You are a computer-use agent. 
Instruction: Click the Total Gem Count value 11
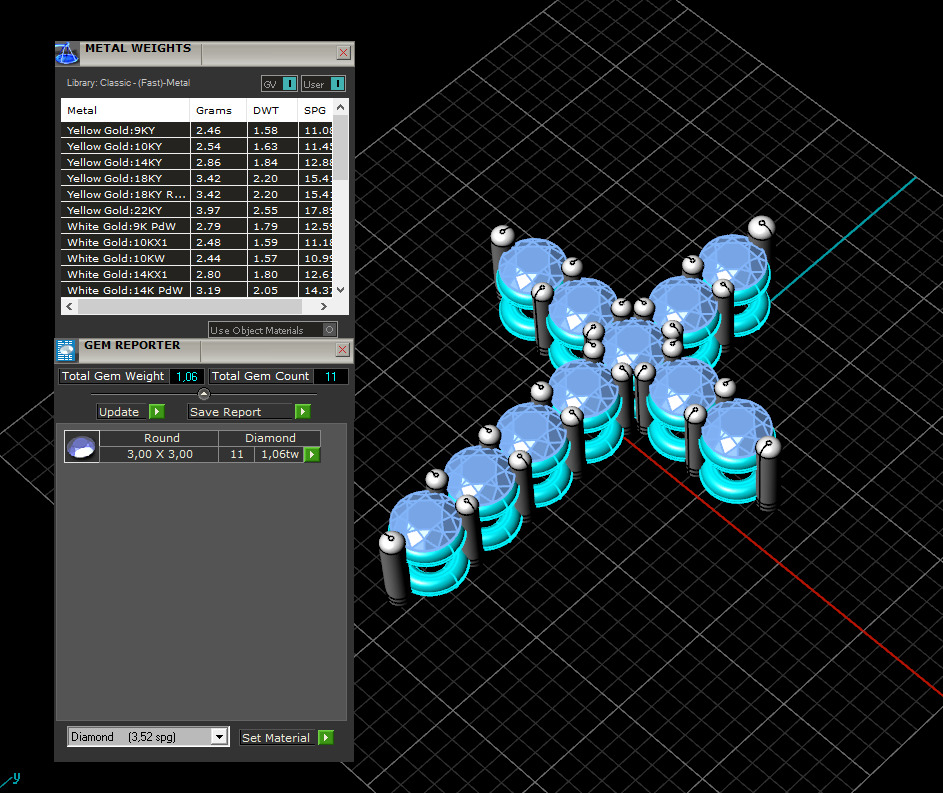pos(331,376)
